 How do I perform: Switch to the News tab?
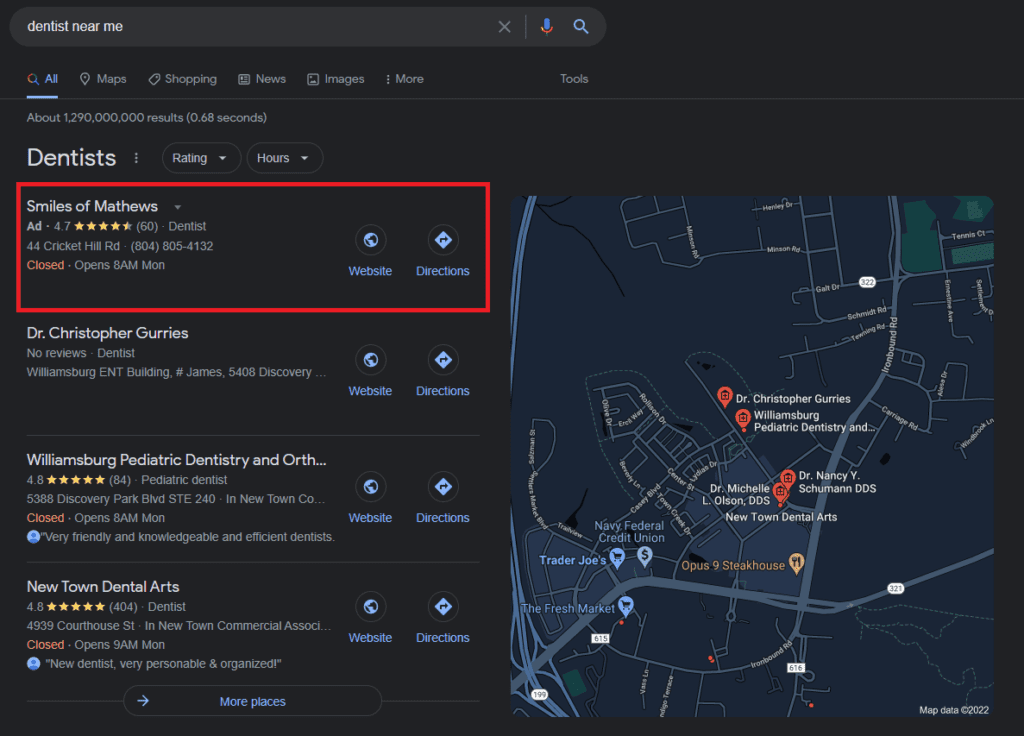point(262,79)
